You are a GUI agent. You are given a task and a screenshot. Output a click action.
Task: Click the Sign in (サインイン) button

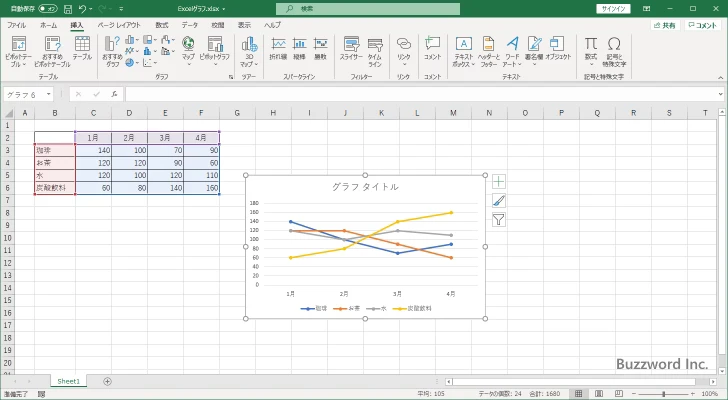coord(613,9)
